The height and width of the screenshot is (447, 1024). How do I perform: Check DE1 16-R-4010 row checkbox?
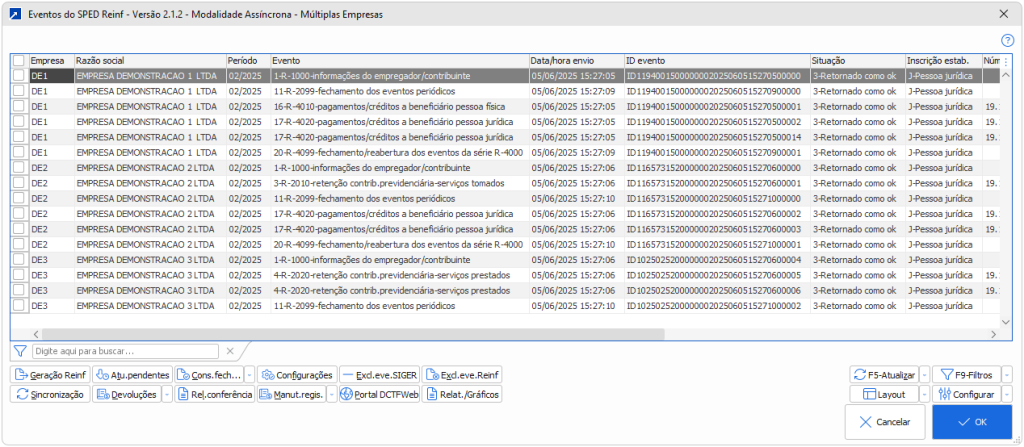click(x=19, y=106)
